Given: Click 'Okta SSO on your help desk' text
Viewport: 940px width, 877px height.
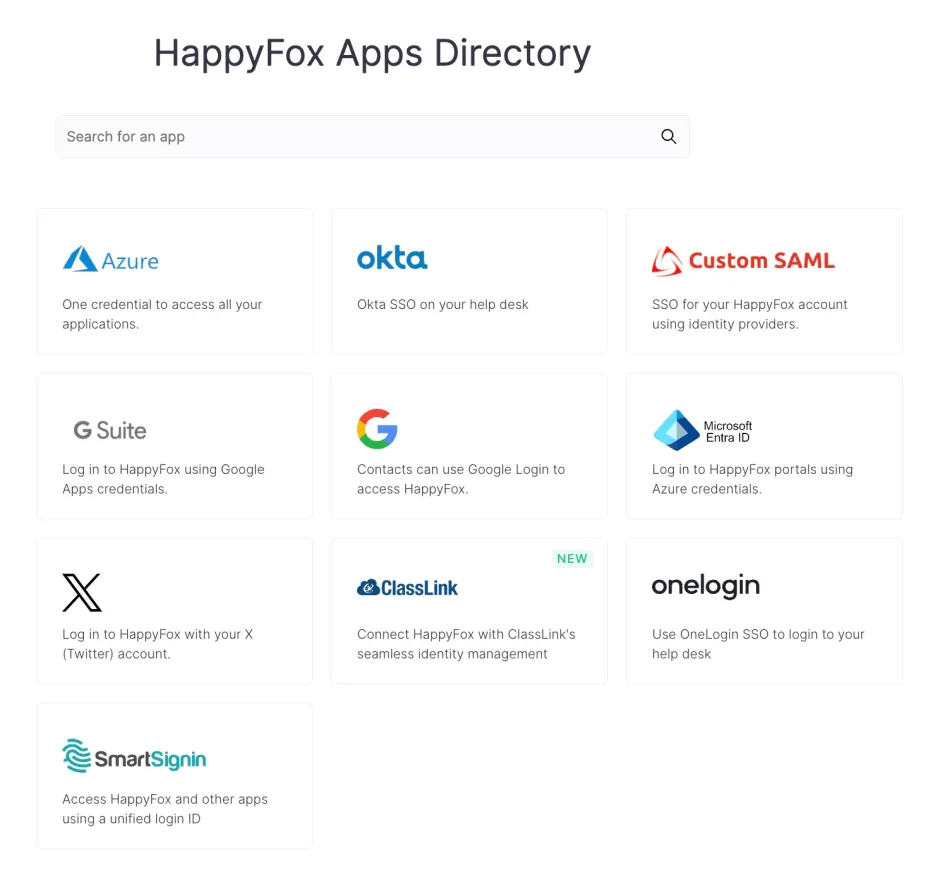Looking at the screenshot, I should point(442,304).
